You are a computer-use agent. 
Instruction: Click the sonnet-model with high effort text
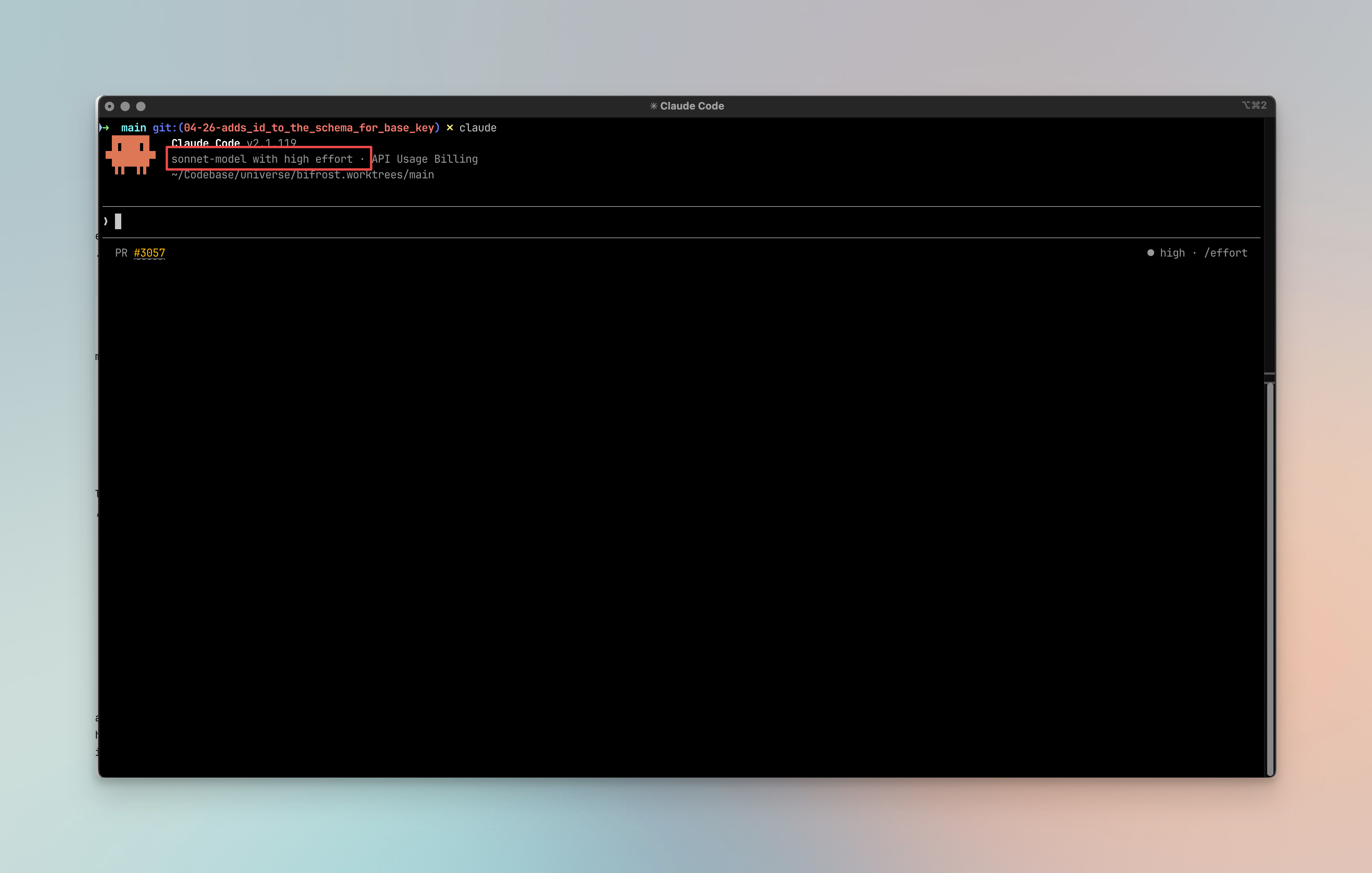(262, 159)
